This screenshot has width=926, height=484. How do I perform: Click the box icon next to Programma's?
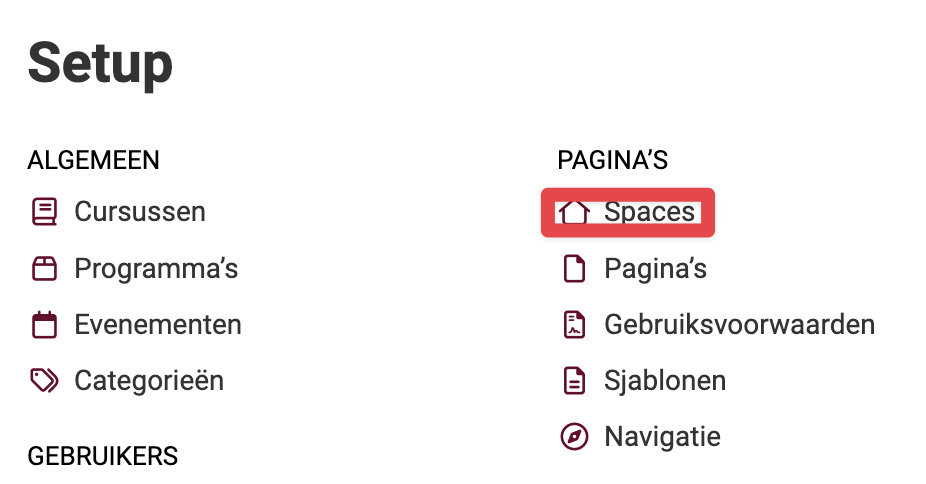[x=44, y=269]
